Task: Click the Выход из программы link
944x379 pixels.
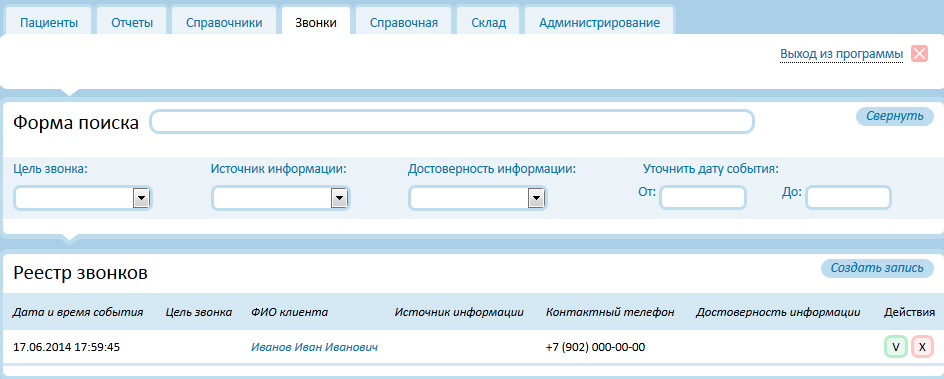Action: [x=842, y=54]
